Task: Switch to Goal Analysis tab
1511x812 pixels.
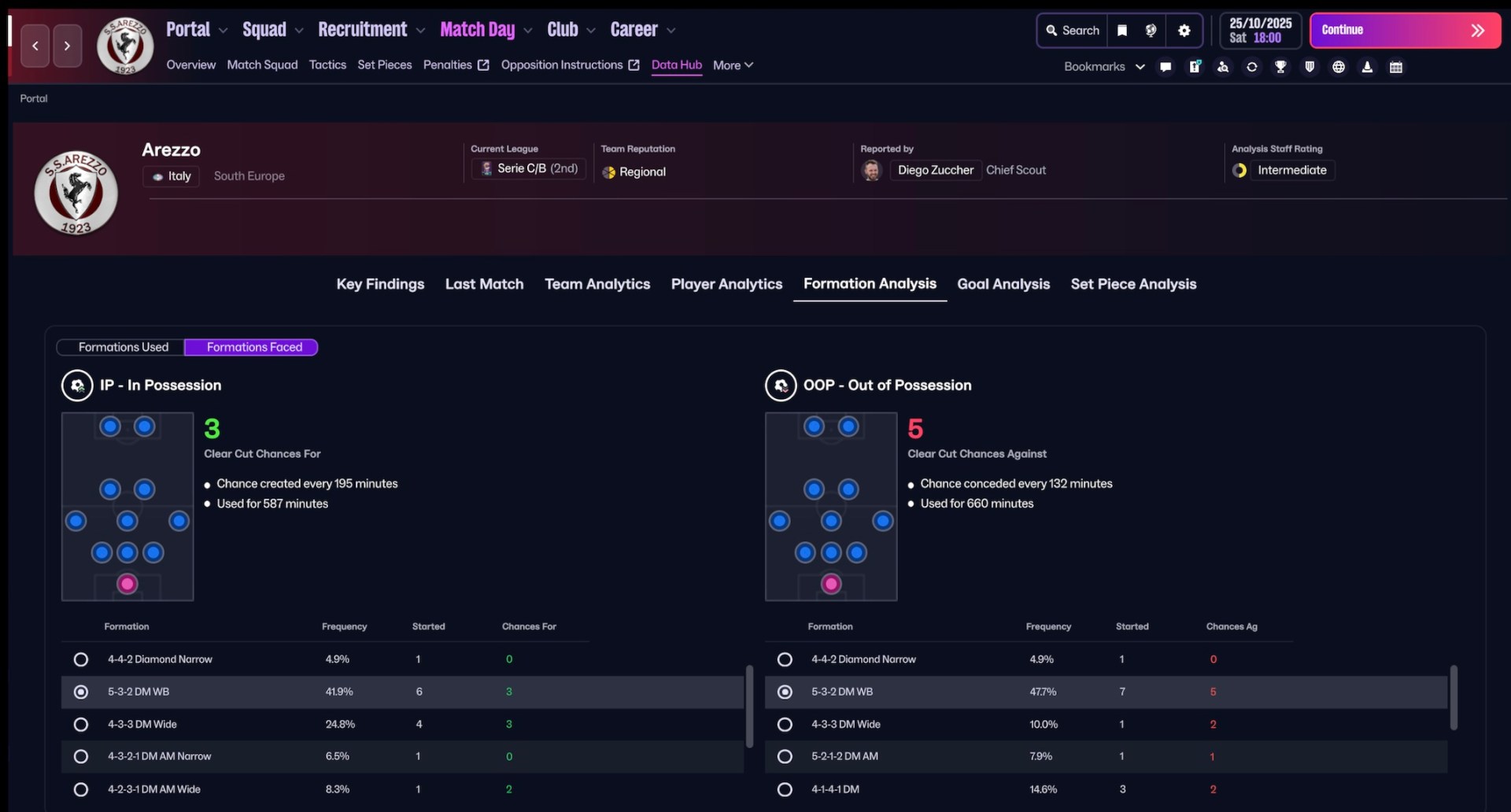Action: (x=1003, y=284)
